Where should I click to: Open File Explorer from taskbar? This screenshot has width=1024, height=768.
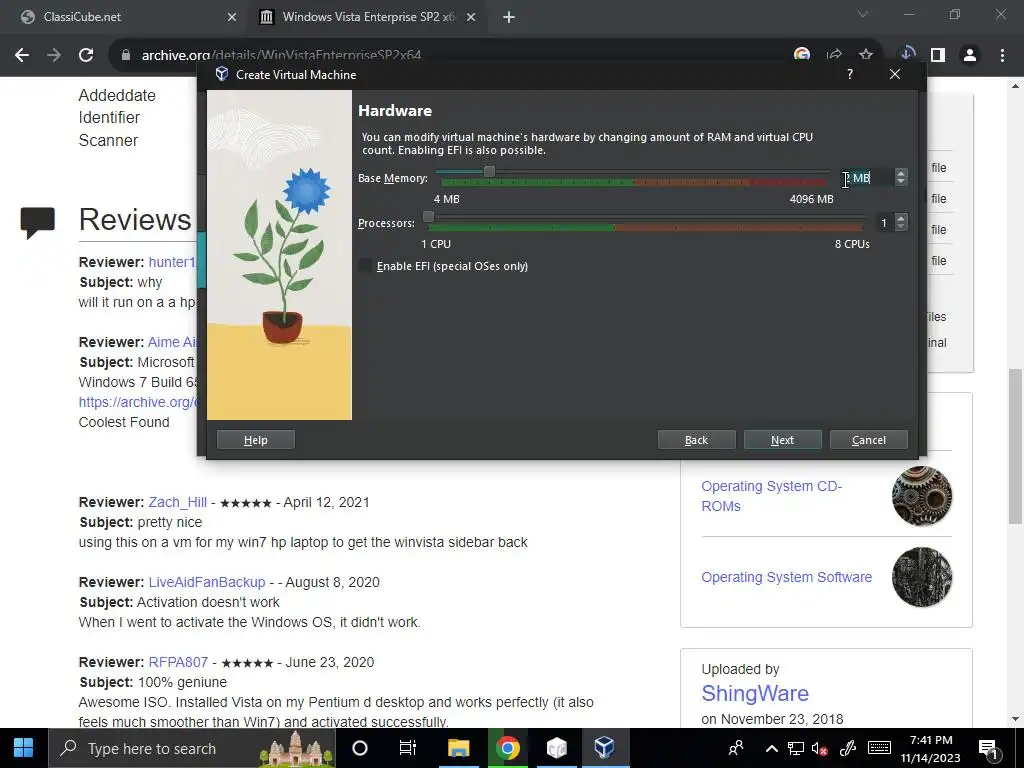tap(458, 748)
